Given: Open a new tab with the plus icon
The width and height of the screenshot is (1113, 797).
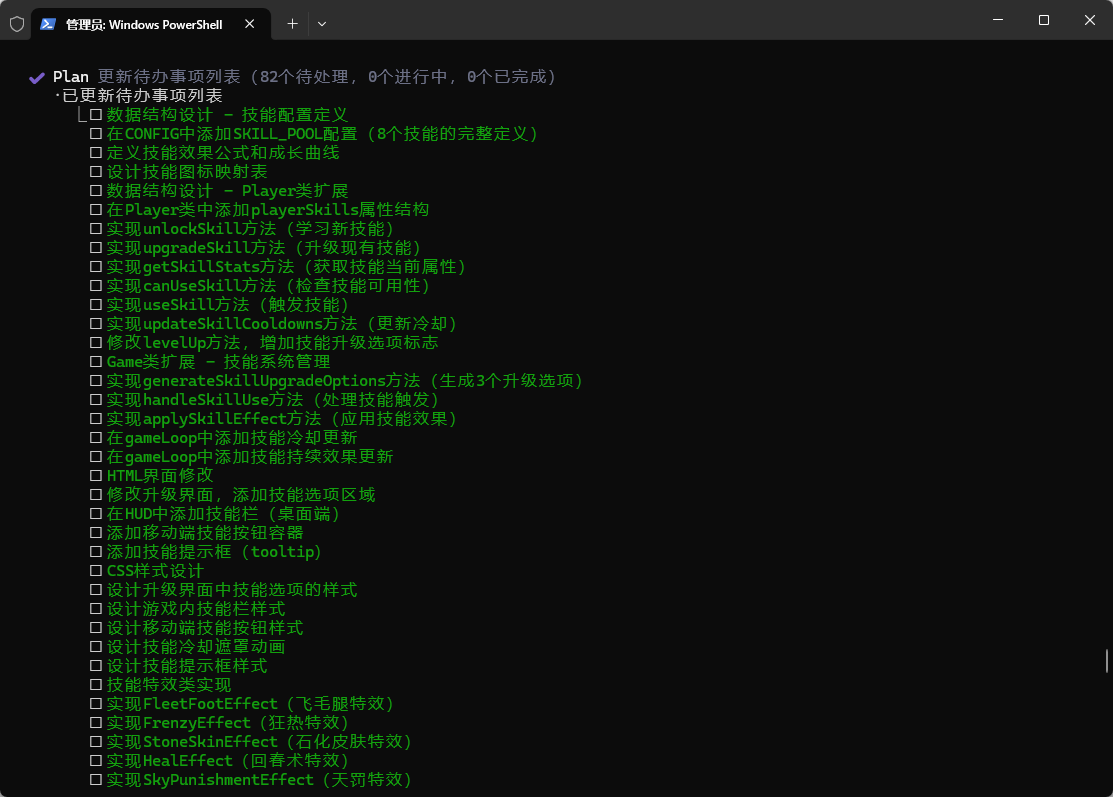Looking at the screenshot, I should point(291,23).
